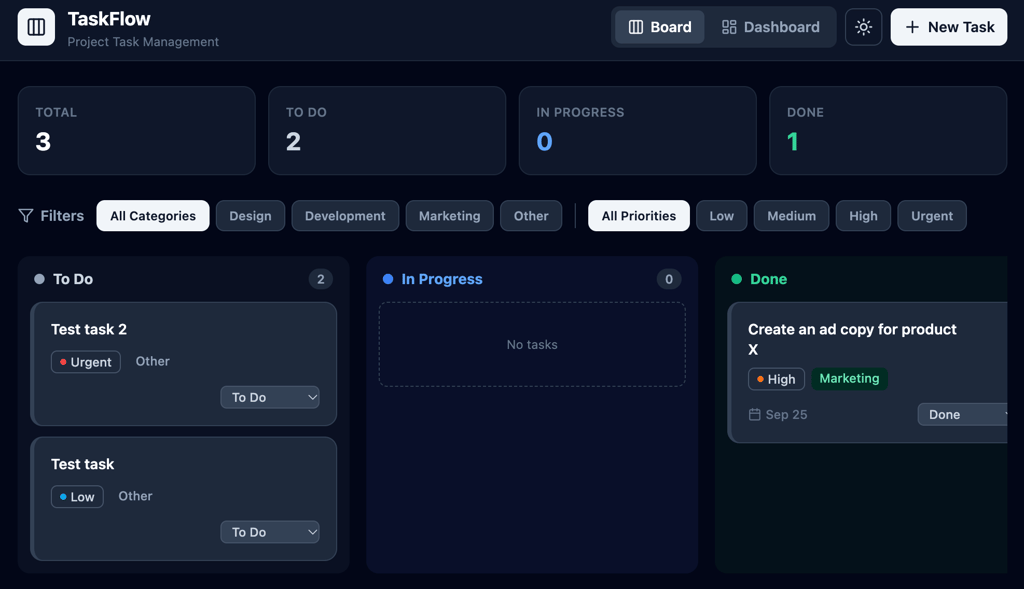Open the Test task card title
Viewport: 1024px width, 589px height.
pyautogui.click(x=82, y=464)
